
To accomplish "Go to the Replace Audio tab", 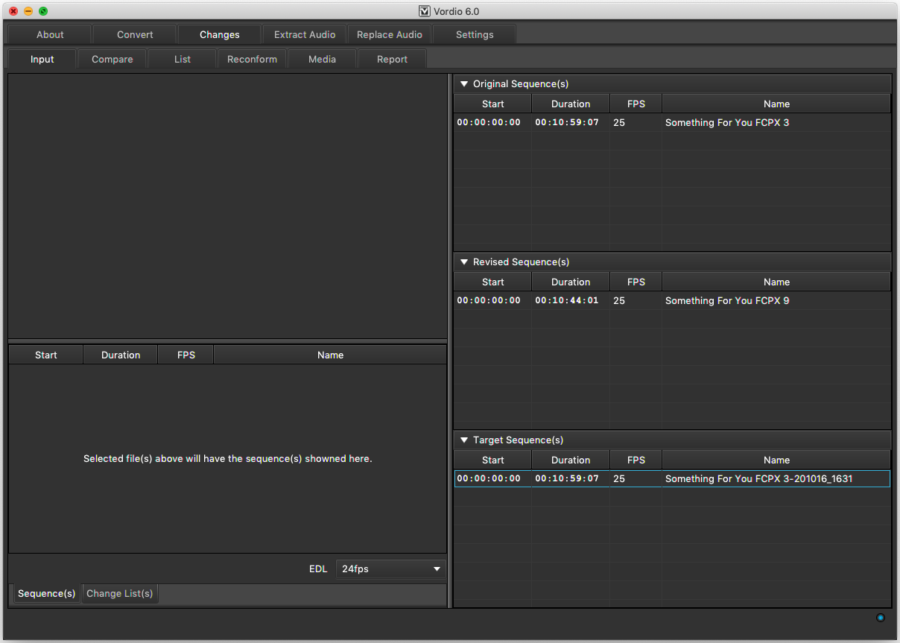I will pos(389,35).
